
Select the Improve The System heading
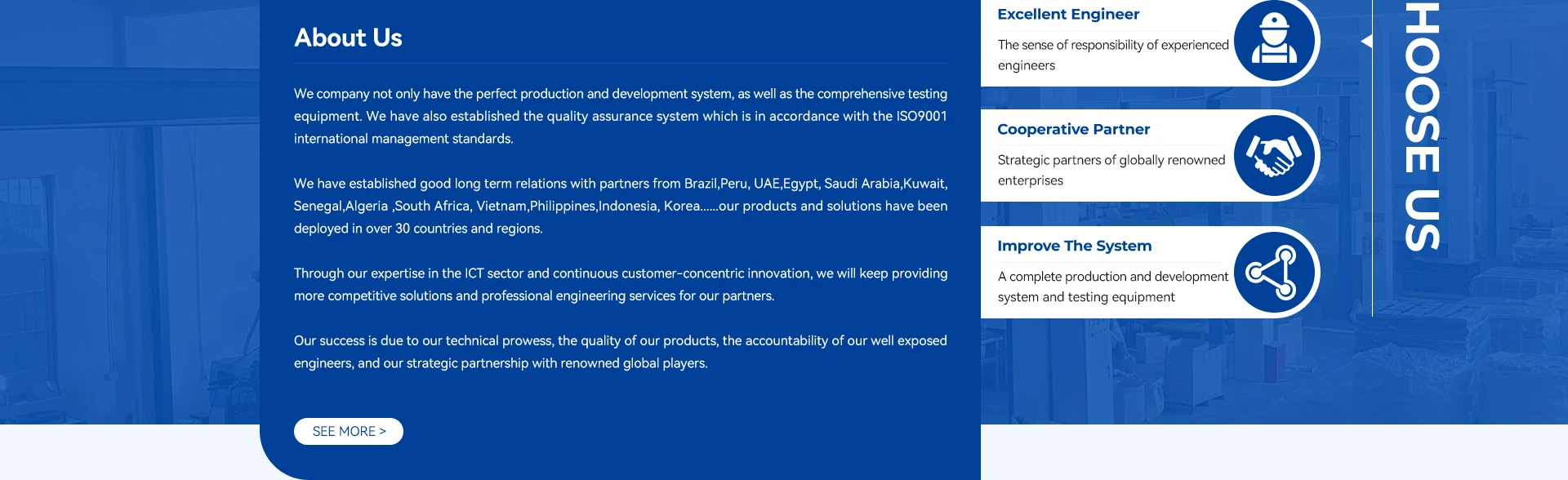coord(1074,246)
